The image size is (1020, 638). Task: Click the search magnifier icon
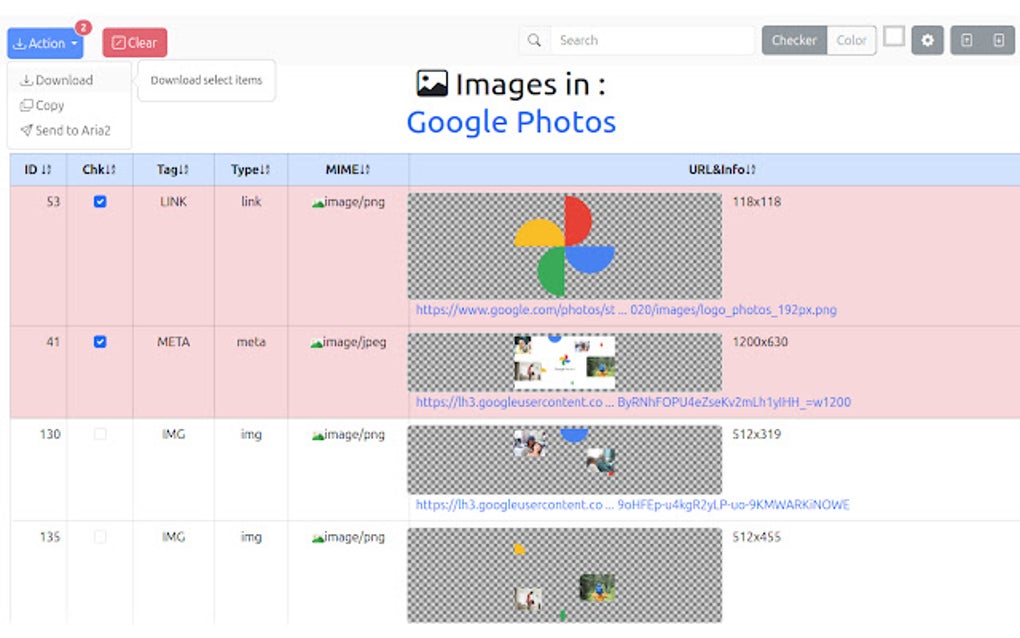pos(533,41)
